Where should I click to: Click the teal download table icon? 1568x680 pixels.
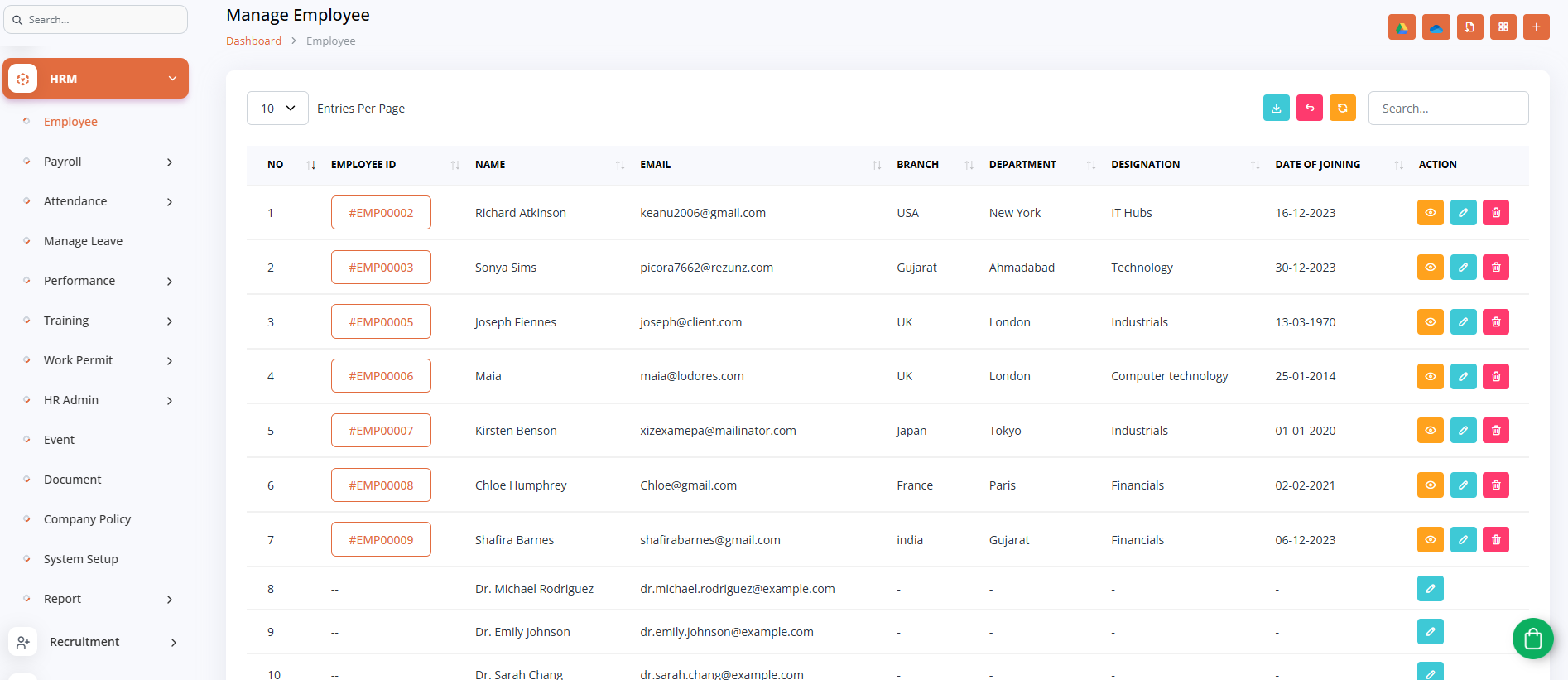pyautogui.click(x=1276, y=109)
